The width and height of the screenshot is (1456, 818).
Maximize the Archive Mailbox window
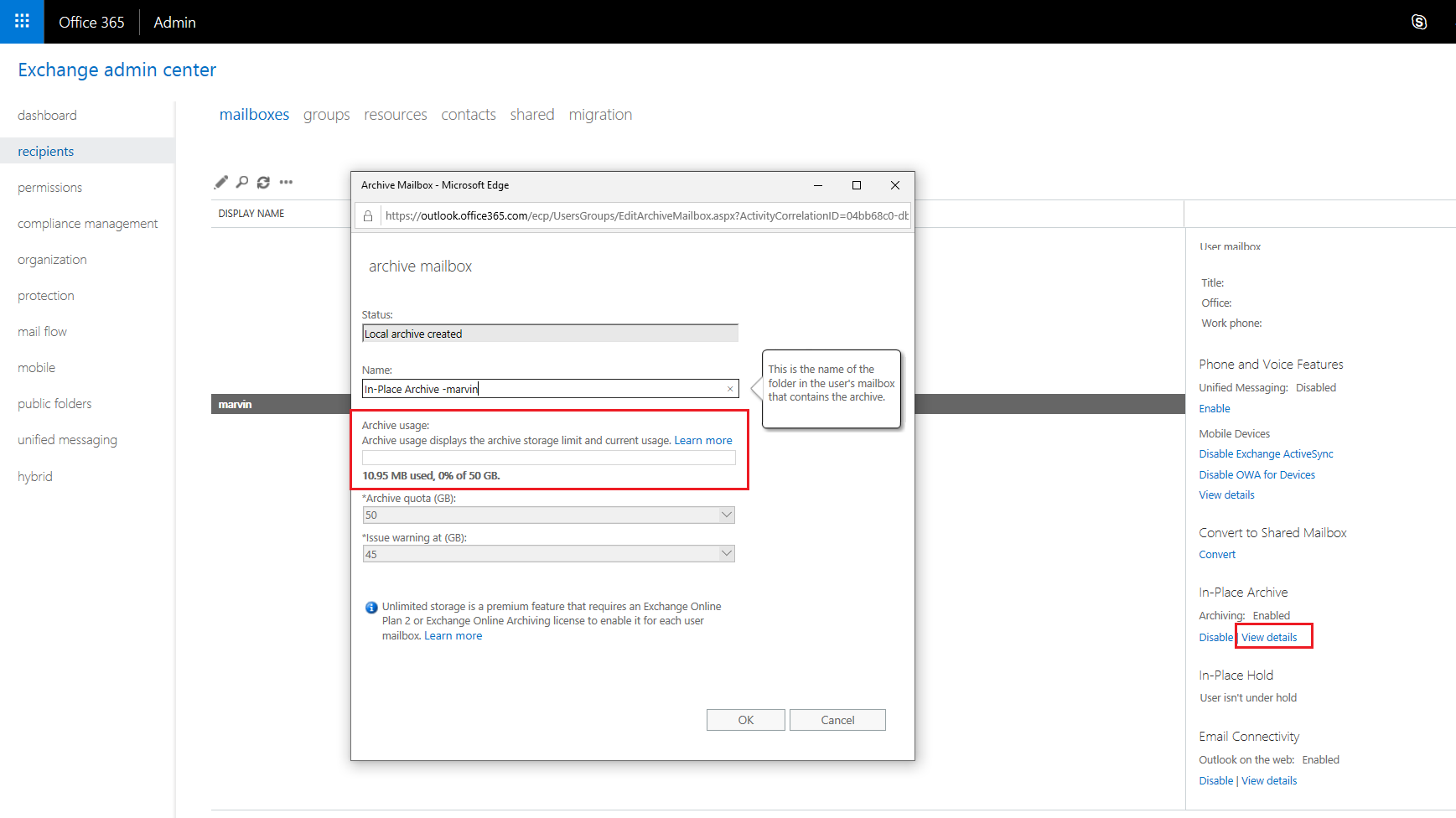pos(857,185)
